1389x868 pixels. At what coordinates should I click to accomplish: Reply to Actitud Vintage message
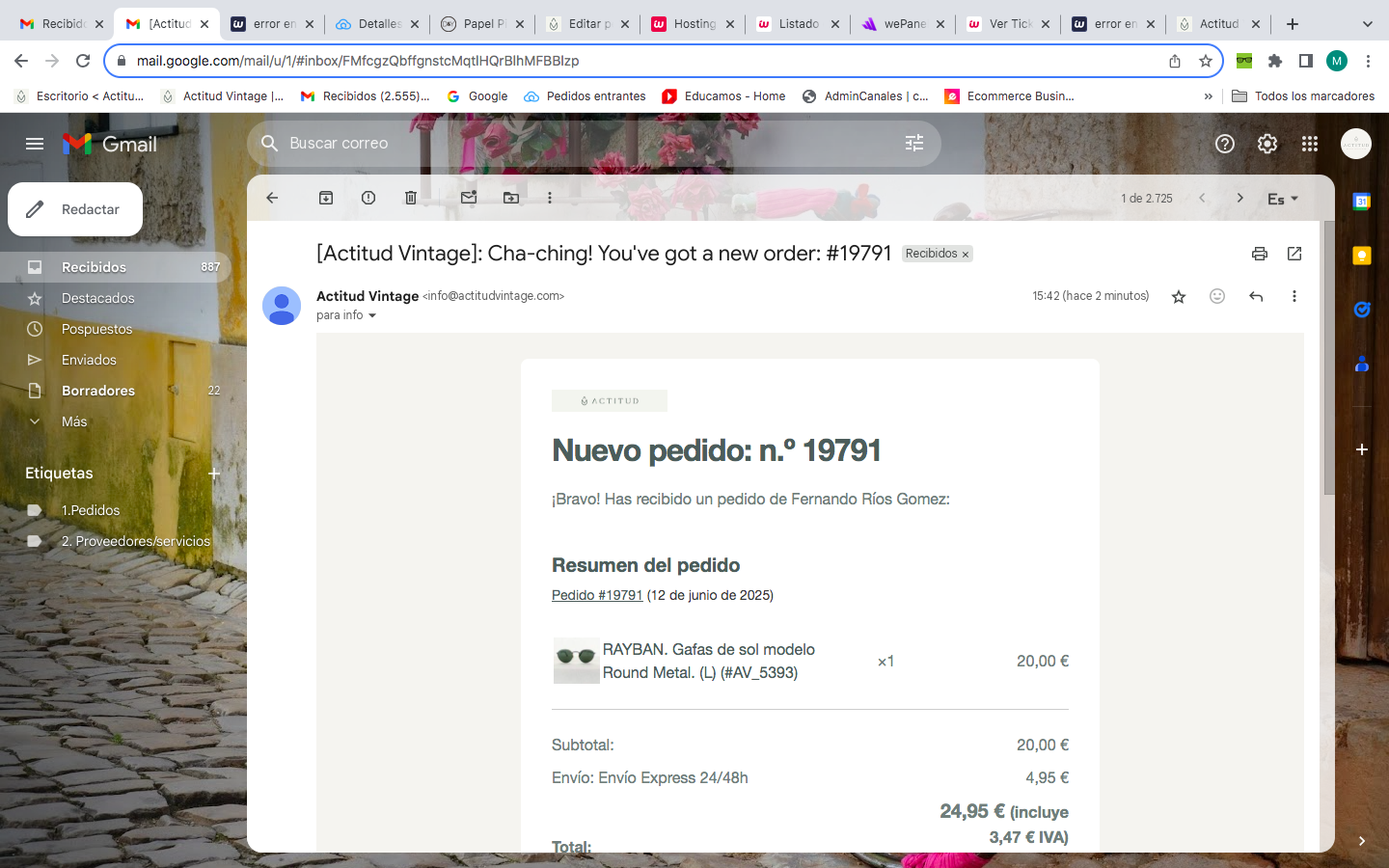(x=1256, y=296)
